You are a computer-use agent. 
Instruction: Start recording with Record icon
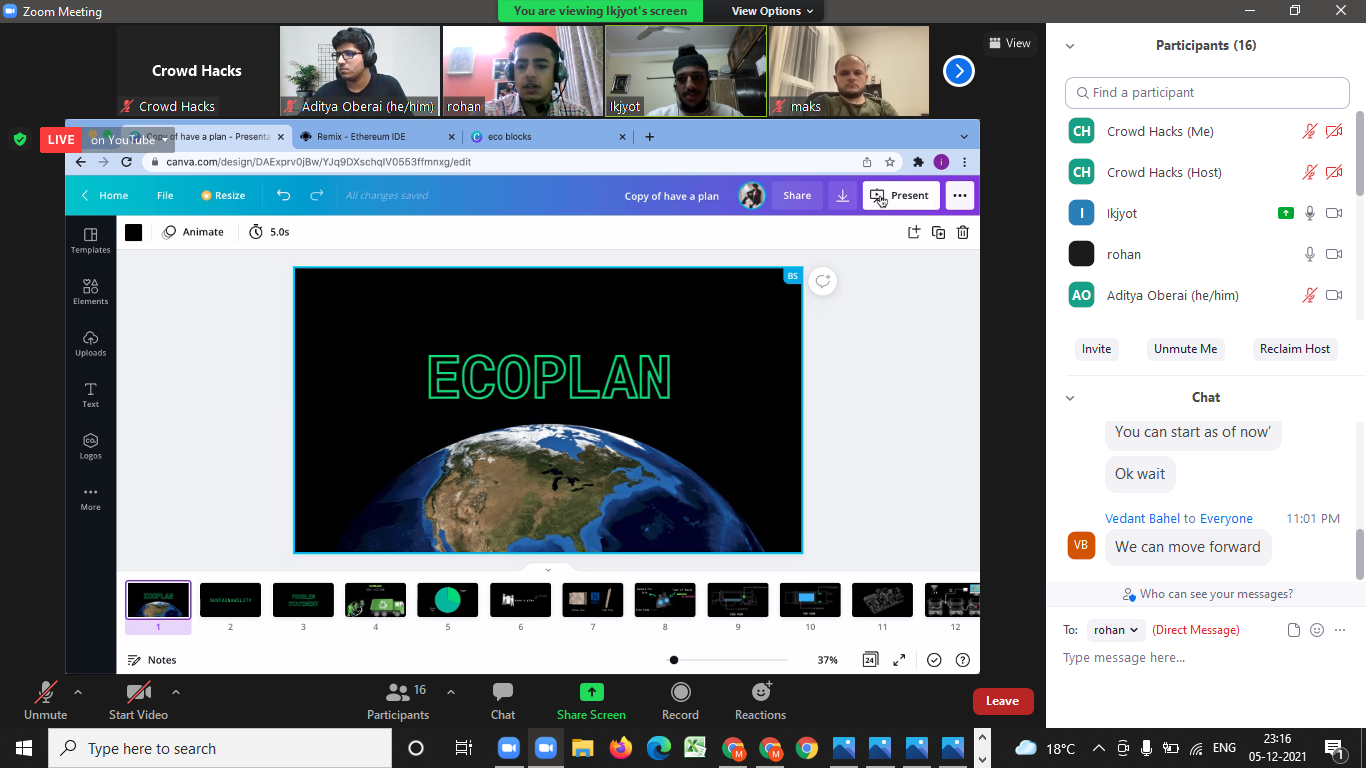(x=680, y=692)
